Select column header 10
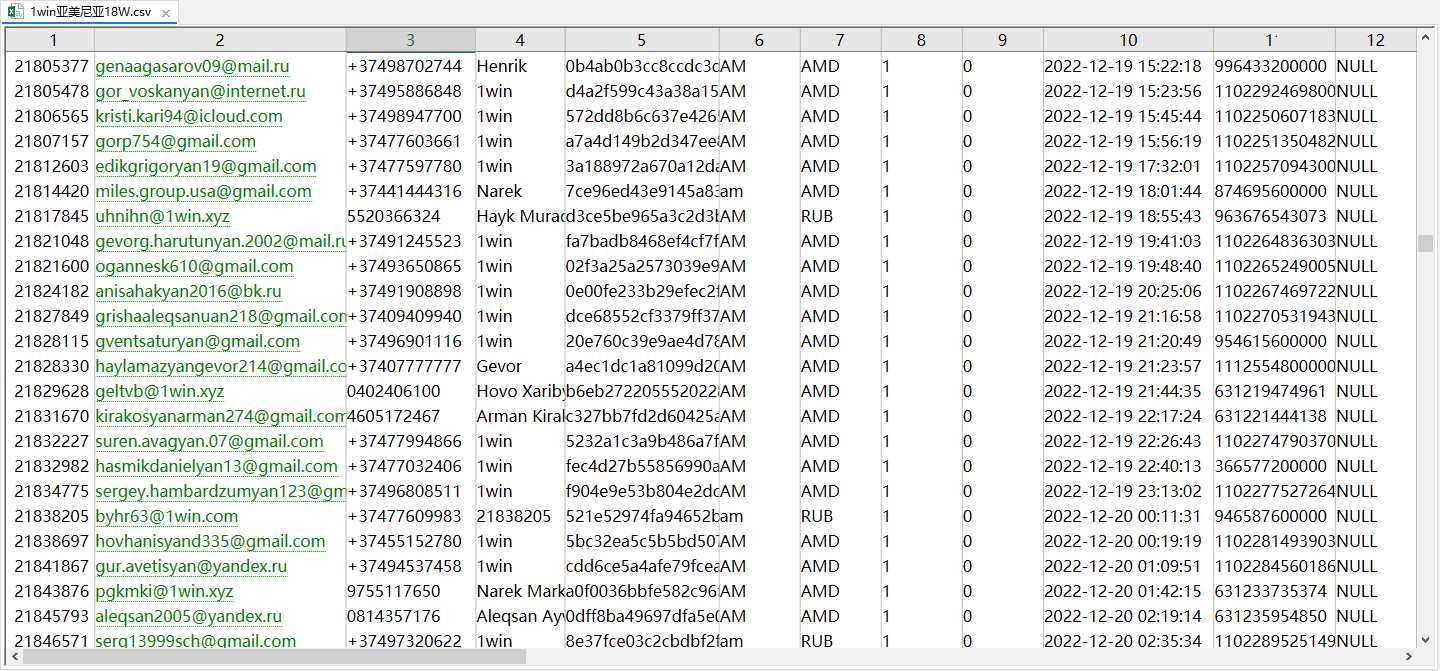The width and height of the screenshot is (1440, 671). pos(1128,40)
